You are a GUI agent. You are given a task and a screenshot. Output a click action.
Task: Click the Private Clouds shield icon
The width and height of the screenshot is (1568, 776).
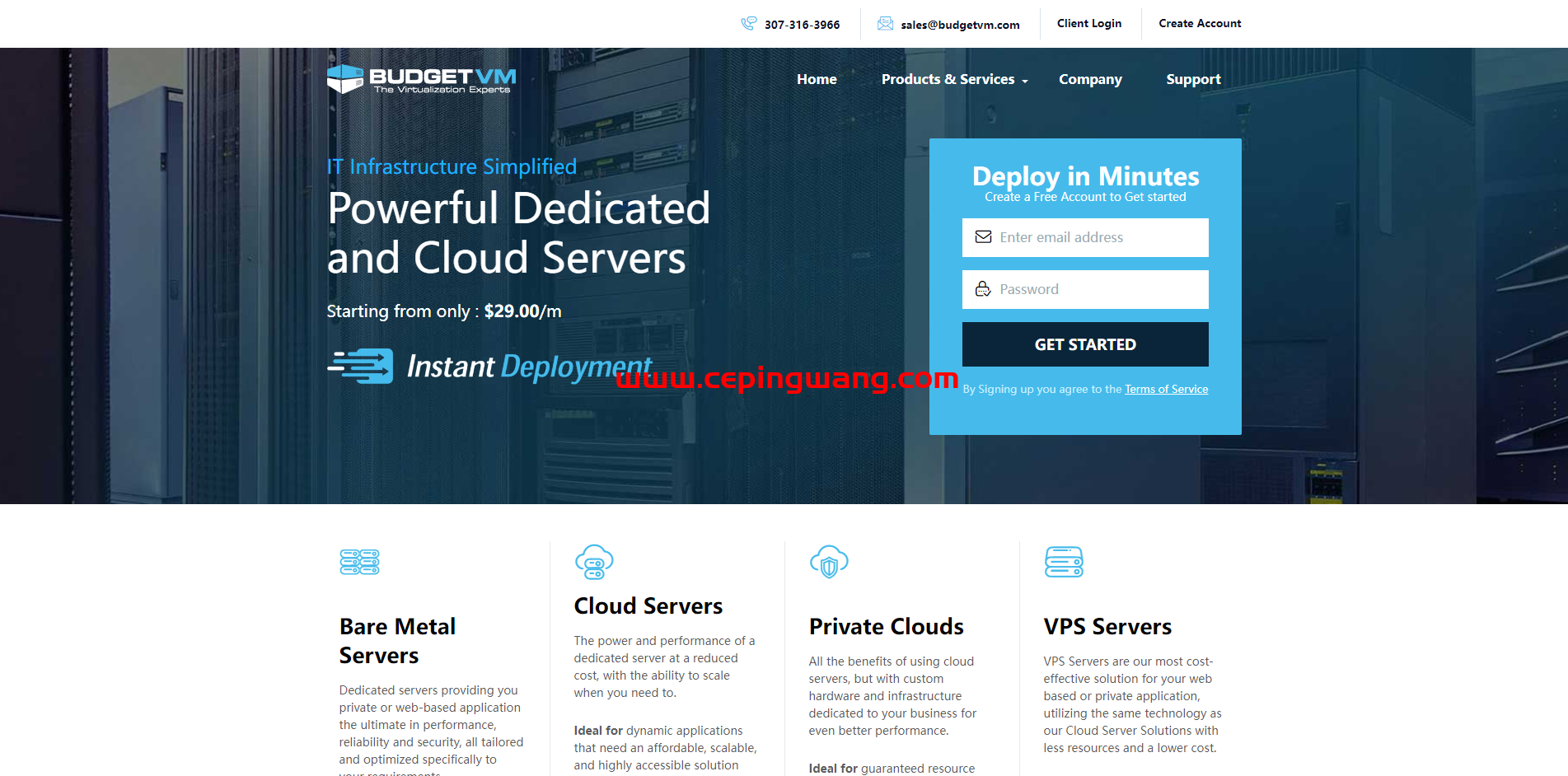coord(829,562)
